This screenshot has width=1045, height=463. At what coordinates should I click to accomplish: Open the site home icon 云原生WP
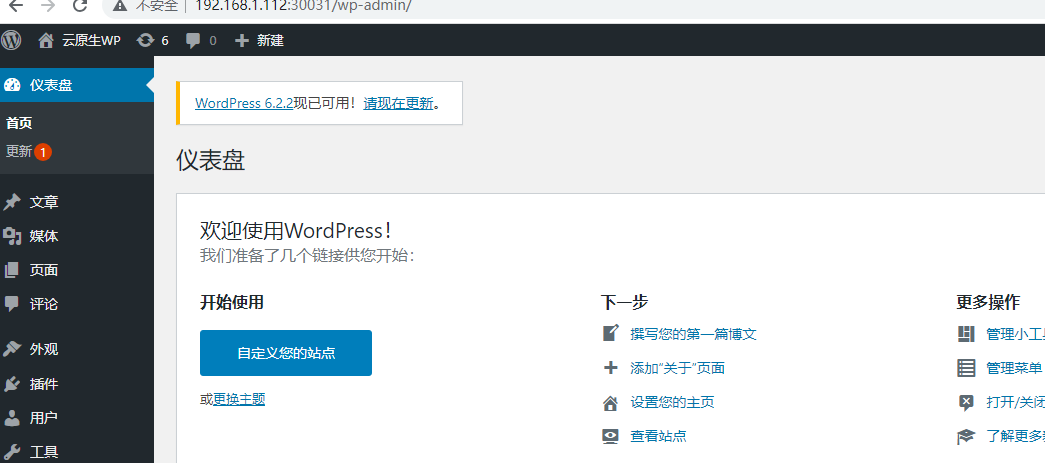point(46,41)
